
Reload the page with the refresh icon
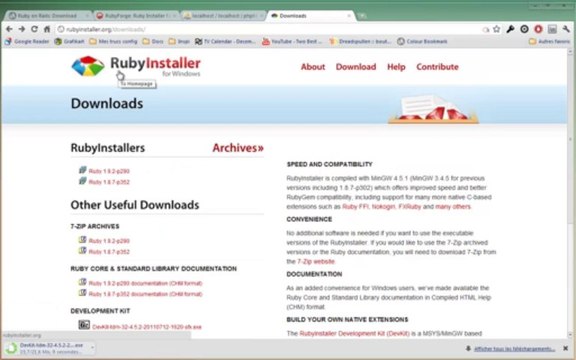click(34, 29)
